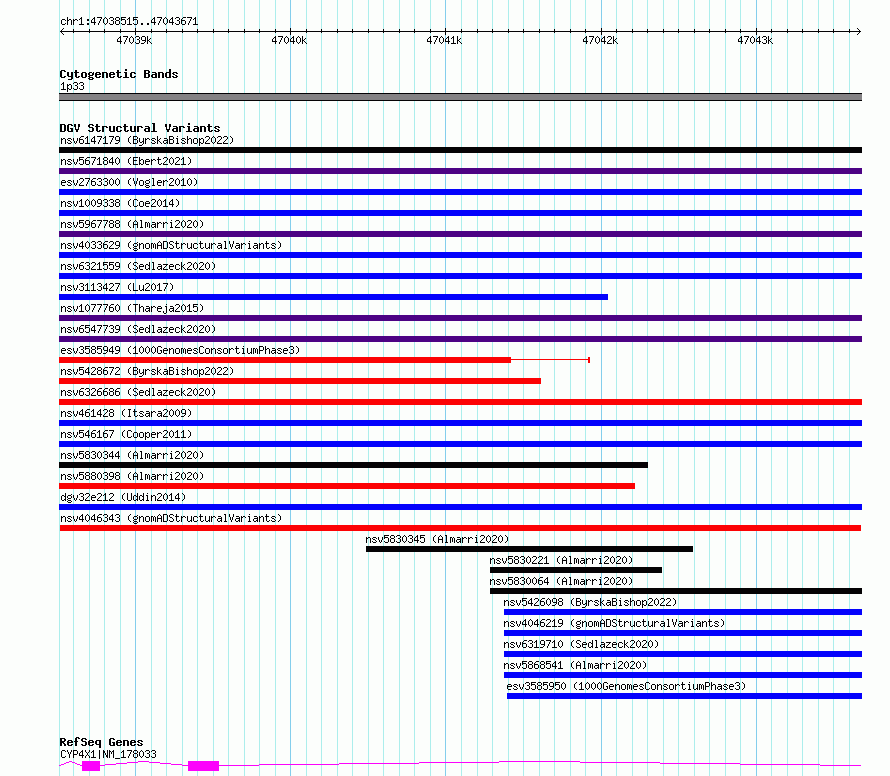
Task: Click the red bar under nsv5880398
Action: [347, 486]
